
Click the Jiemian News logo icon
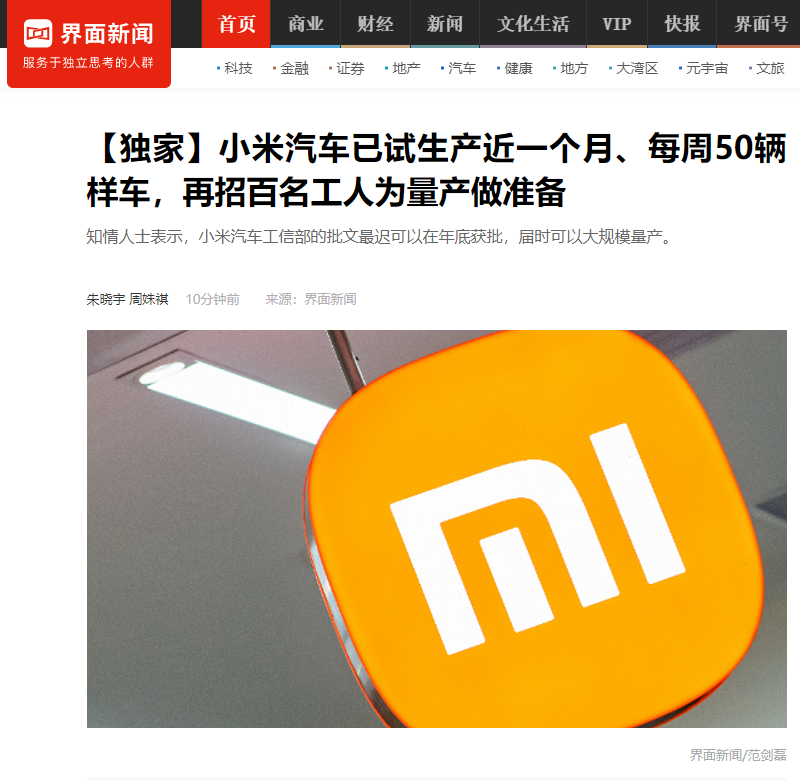pyautogui.click(x=38, y=34)
